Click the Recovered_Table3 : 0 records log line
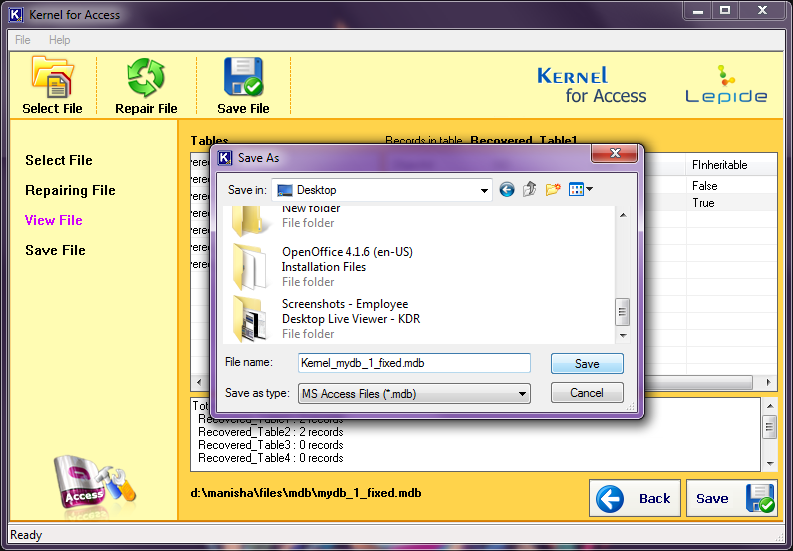793x551 pixels. [271, 445]
